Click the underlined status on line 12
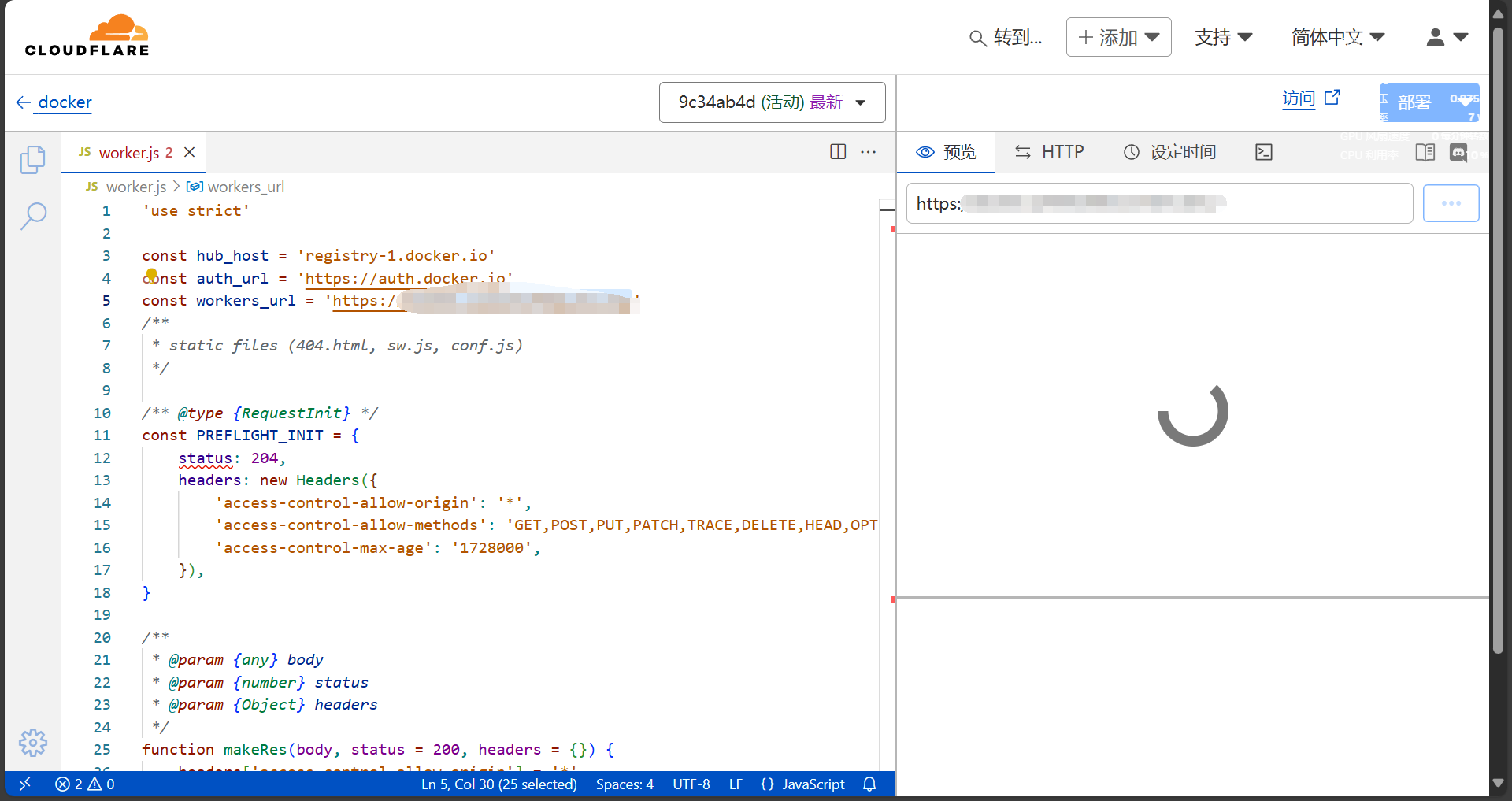Viewport: 1512px width, 801px height. pyautogui.click(x=206, y=458)
